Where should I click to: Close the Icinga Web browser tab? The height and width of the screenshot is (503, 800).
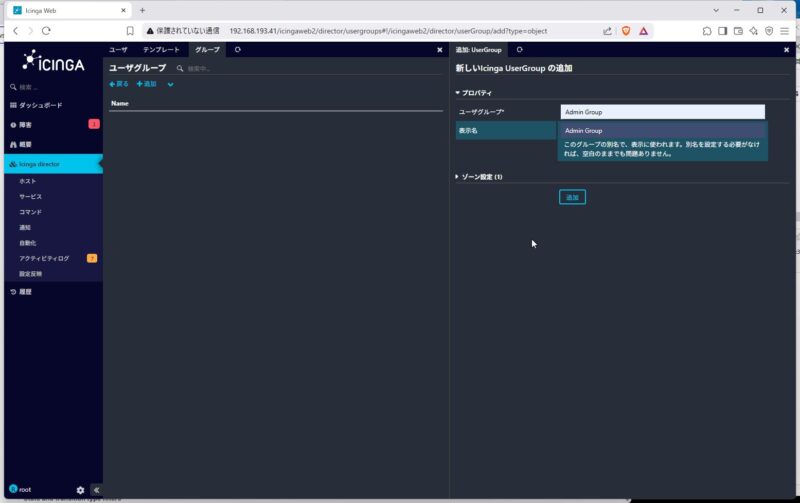tap(123, 10)
